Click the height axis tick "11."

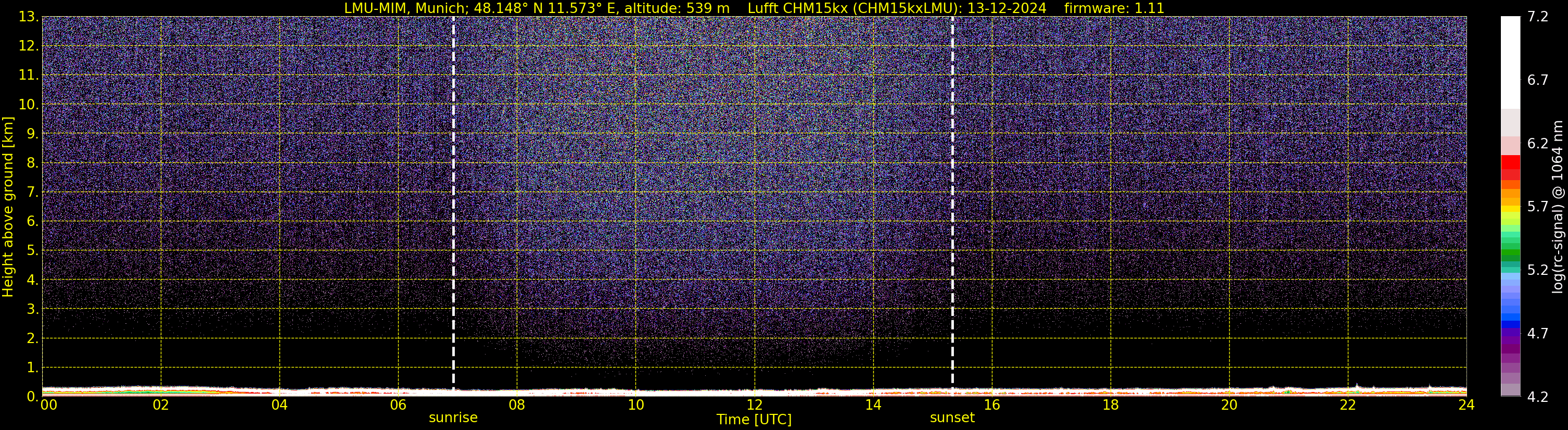pyautogui.click(x=29, y=75)
